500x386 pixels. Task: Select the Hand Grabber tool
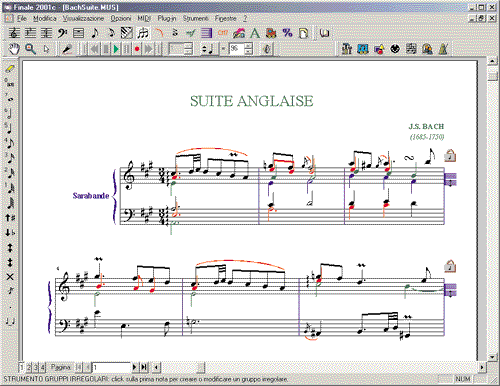click(14, 49)
